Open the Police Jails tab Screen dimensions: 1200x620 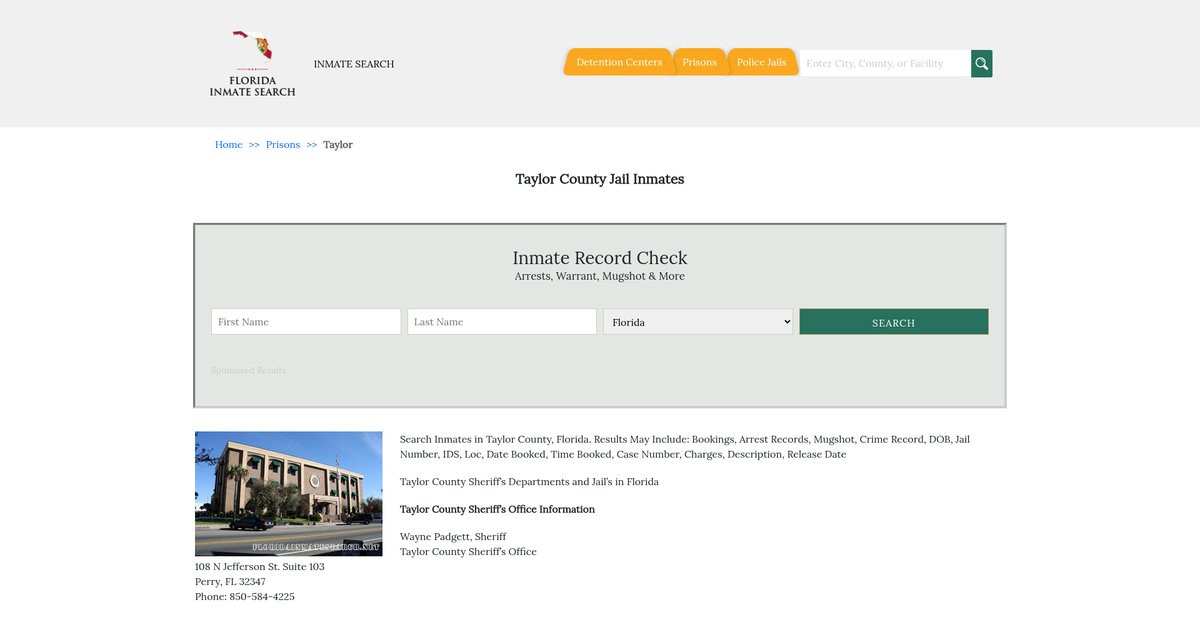(x=762, y=62)
